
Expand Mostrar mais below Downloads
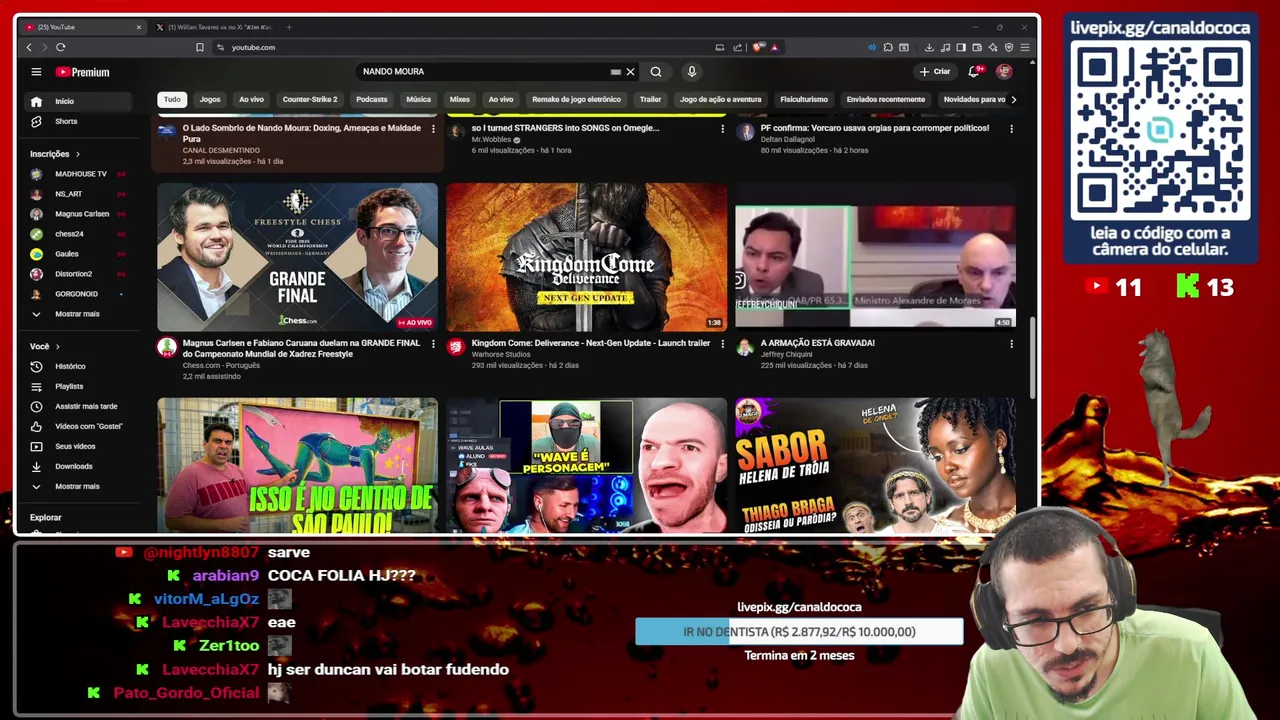(80, 486)
